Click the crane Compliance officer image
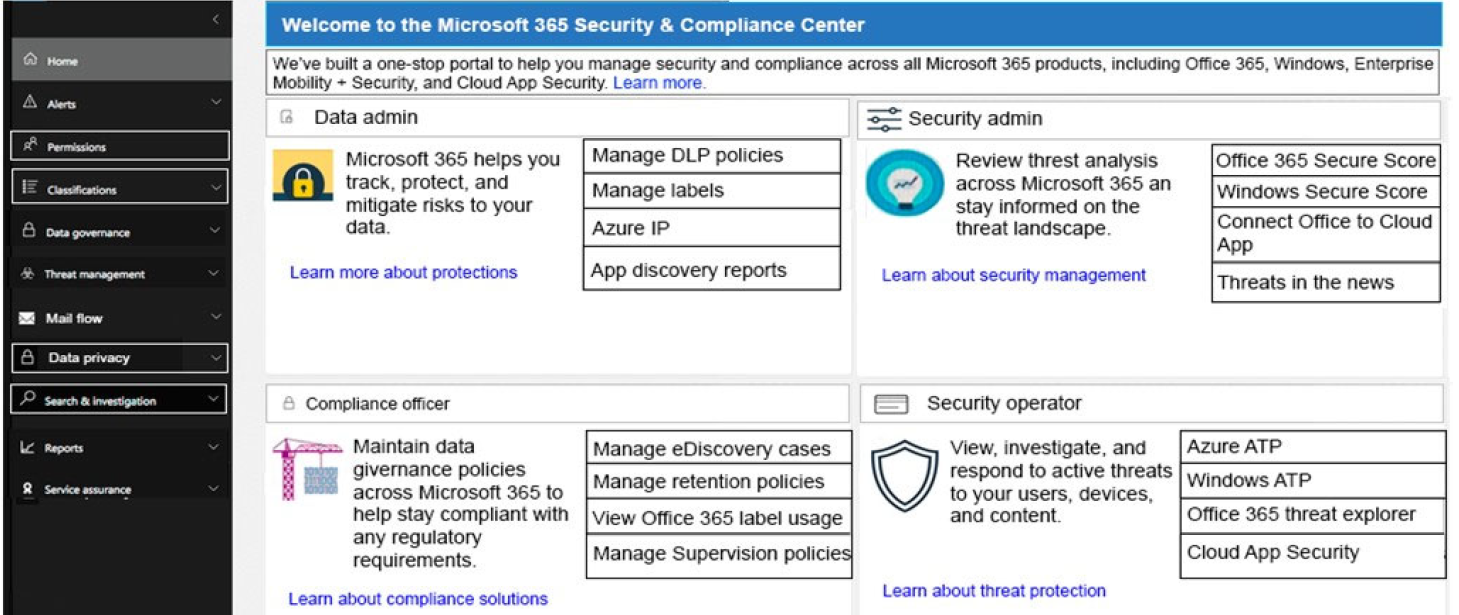 tap(306, 469)
